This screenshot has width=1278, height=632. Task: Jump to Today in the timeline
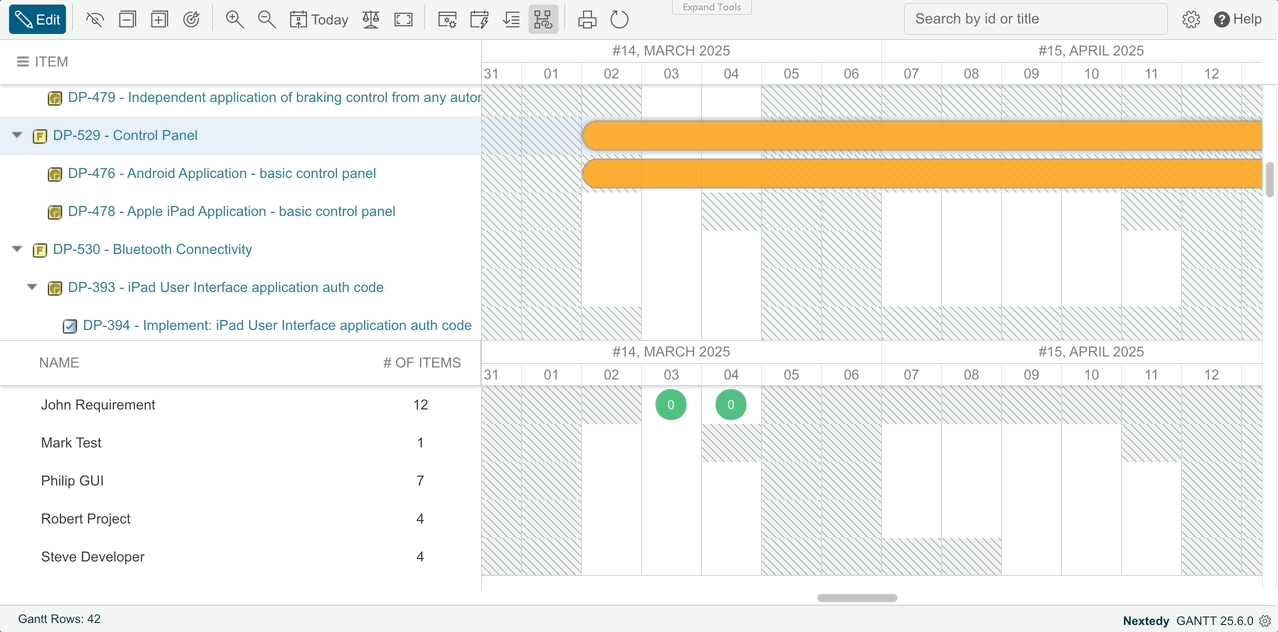(319, 19)
